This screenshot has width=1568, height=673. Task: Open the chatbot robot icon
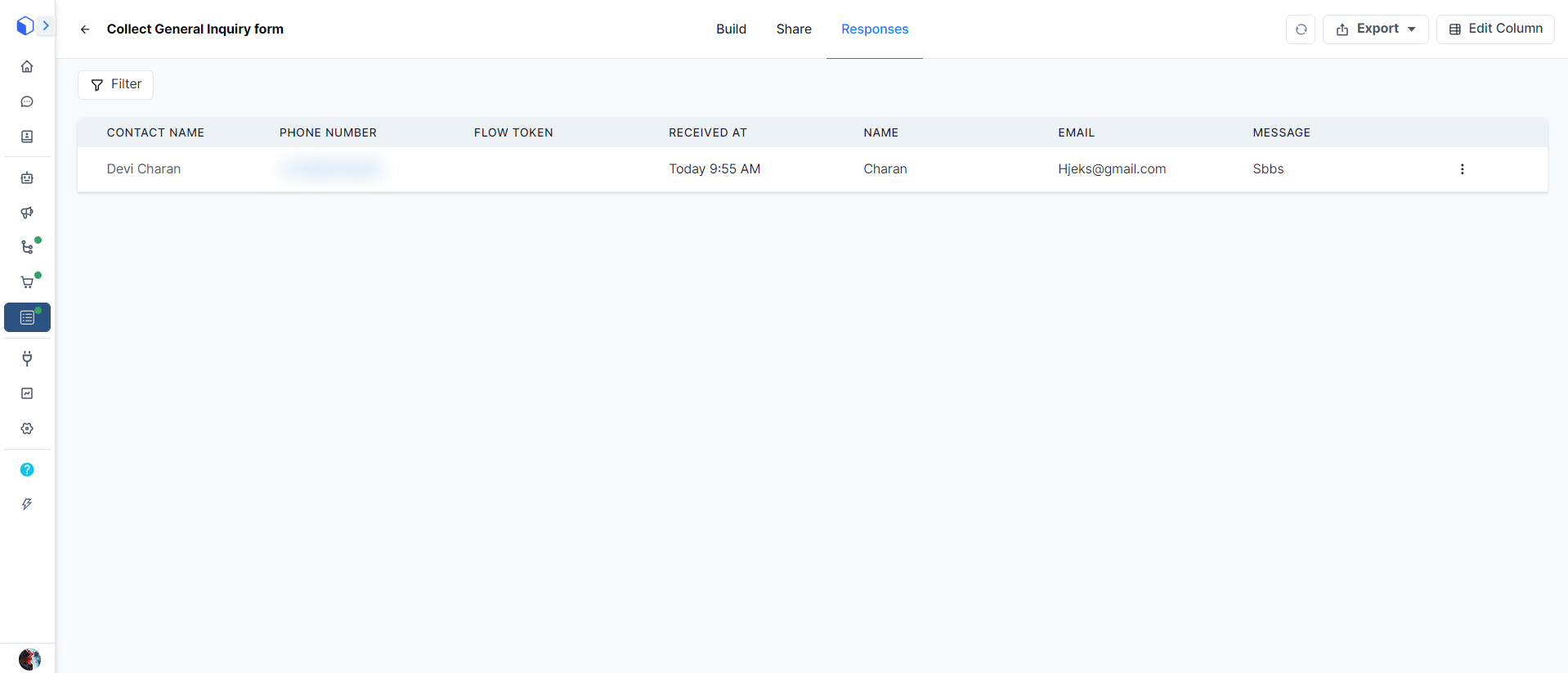pos(27,177)
